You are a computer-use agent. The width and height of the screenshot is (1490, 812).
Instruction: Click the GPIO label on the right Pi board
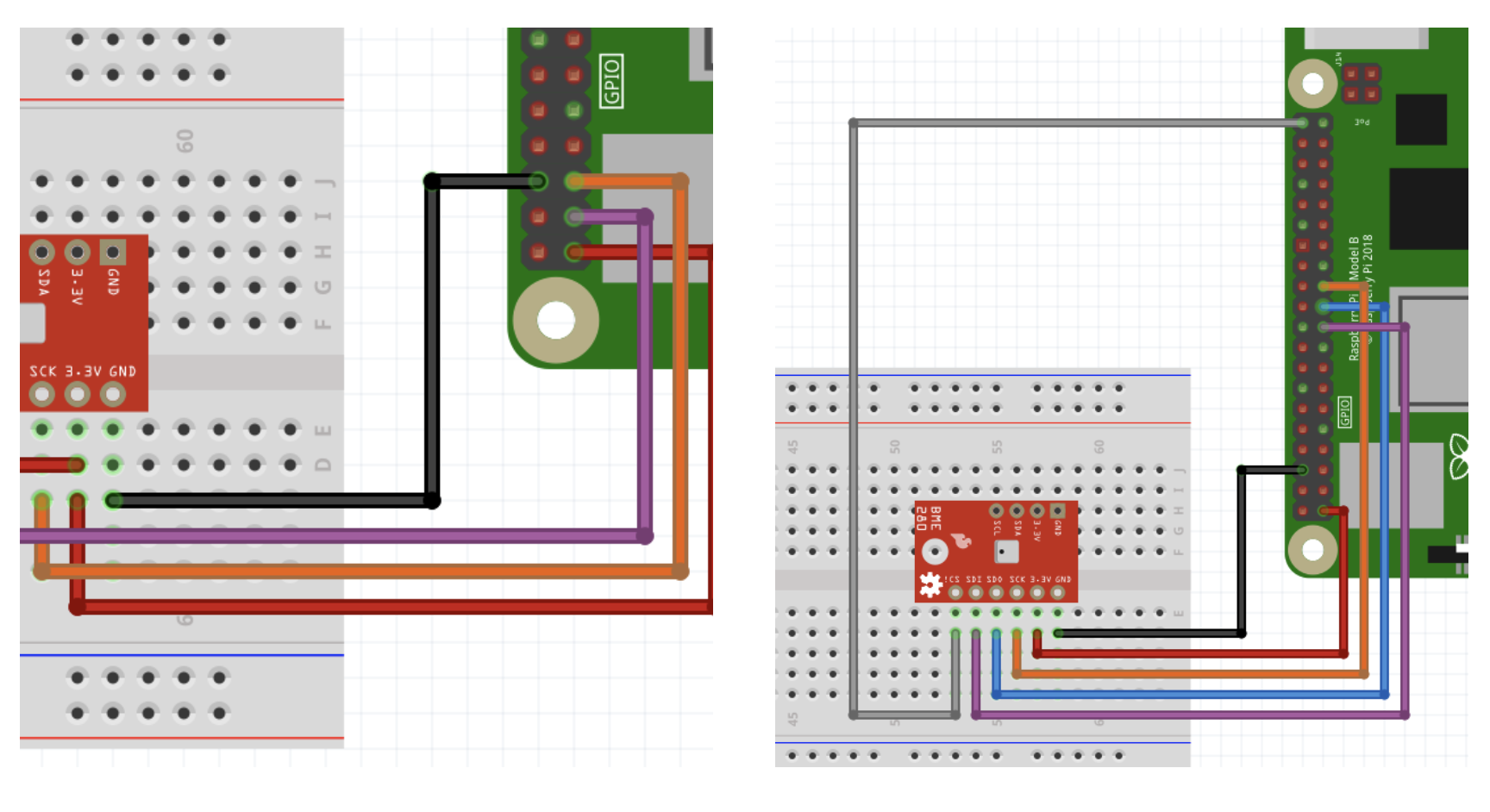pos(1347,412)
